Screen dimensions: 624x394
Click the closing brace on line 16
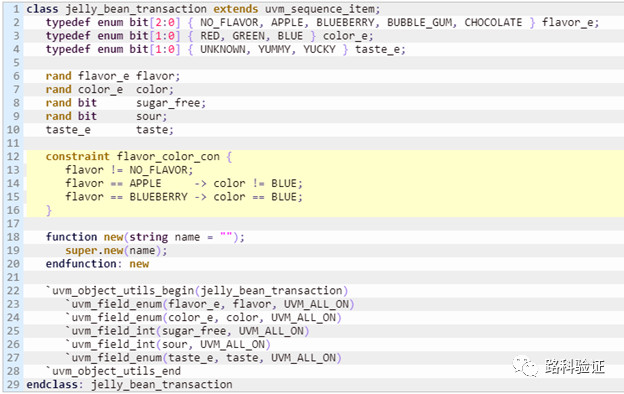pos(49,210)
